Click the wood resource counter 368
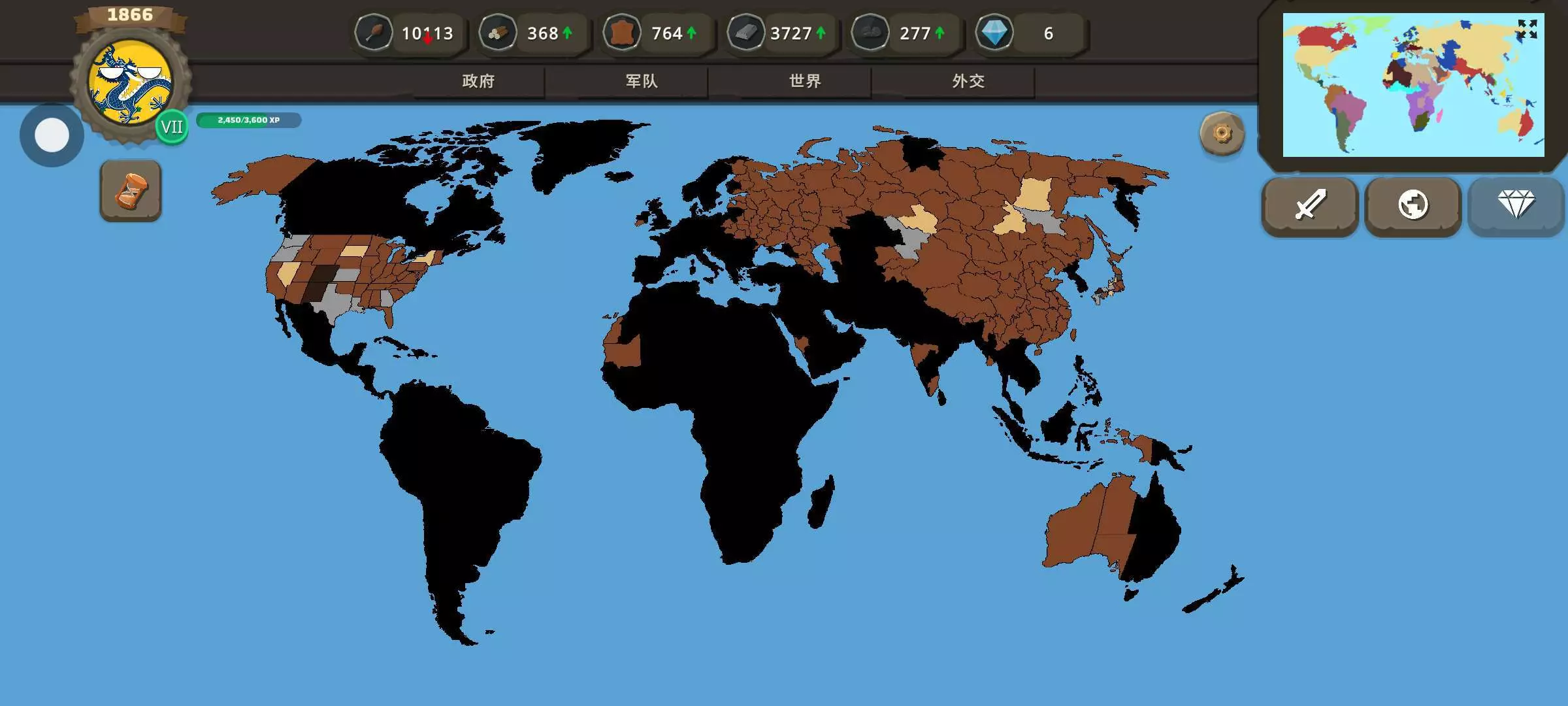 (542, 33)
